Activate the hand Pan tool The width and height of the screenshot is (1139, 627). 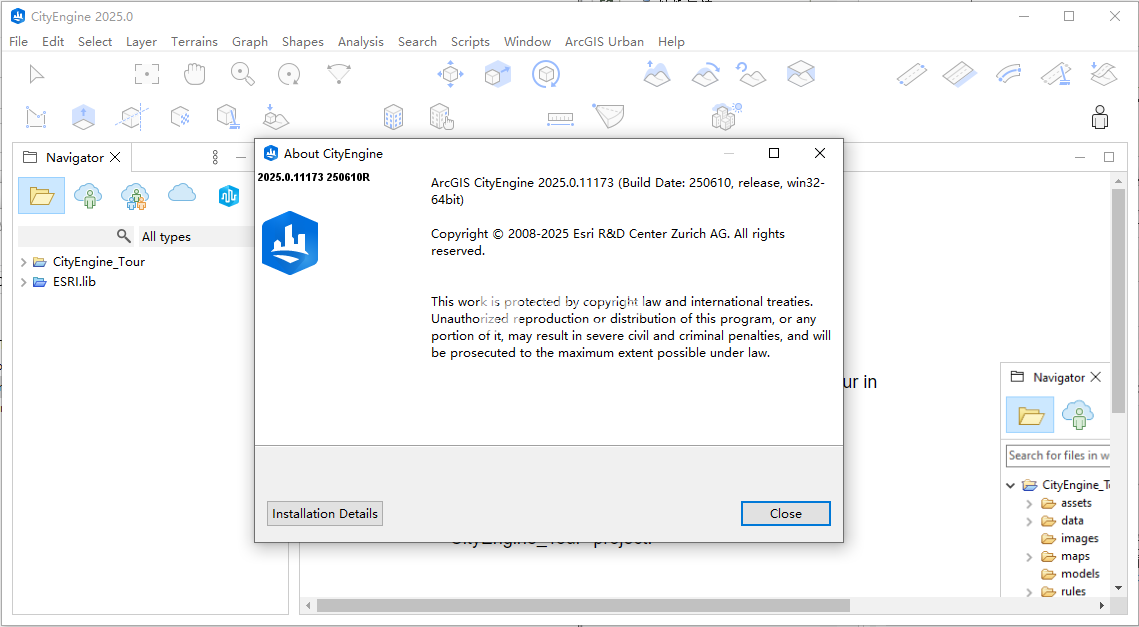point(194,74)
